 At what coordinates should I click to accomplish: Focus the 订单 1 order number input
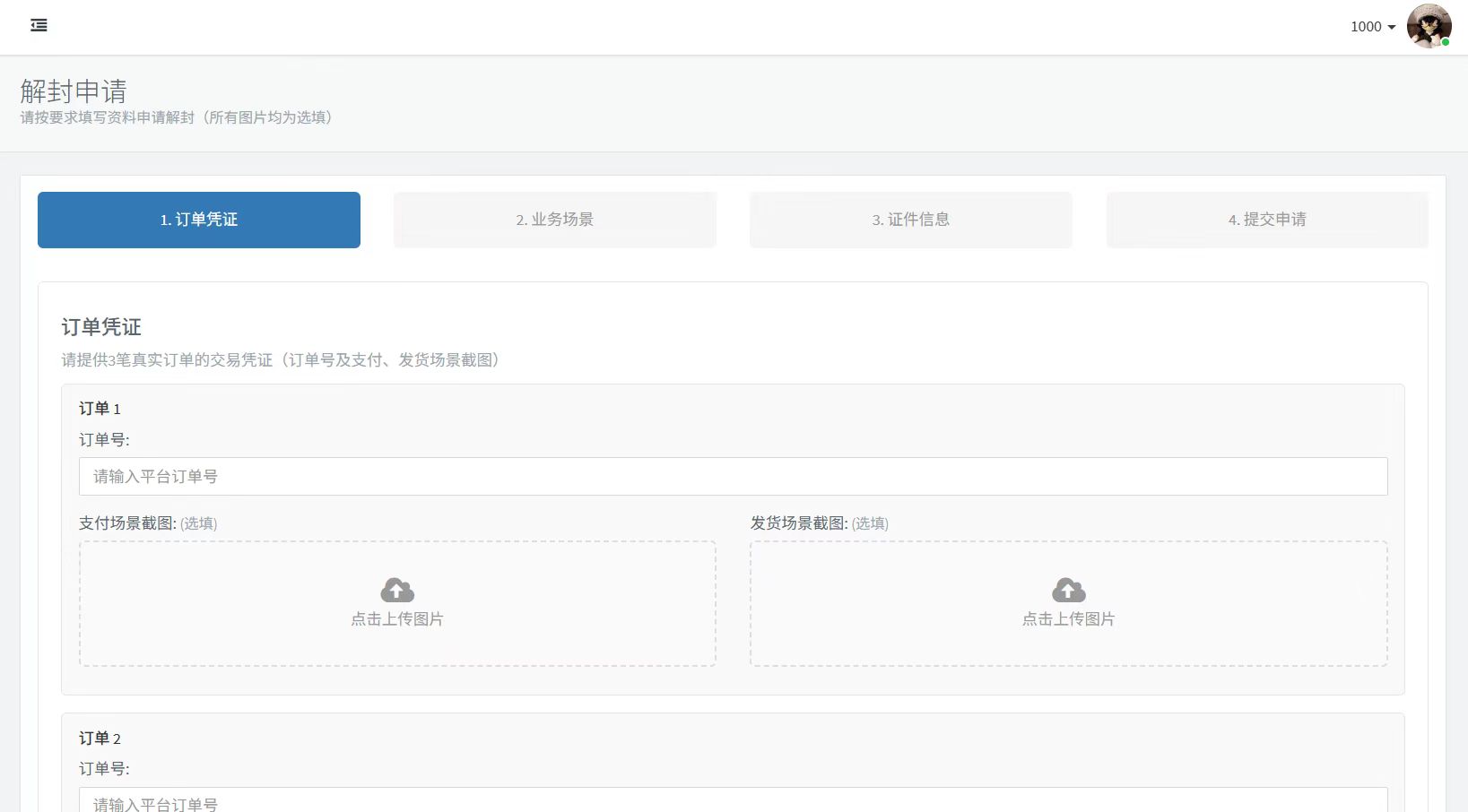[733, 477]
